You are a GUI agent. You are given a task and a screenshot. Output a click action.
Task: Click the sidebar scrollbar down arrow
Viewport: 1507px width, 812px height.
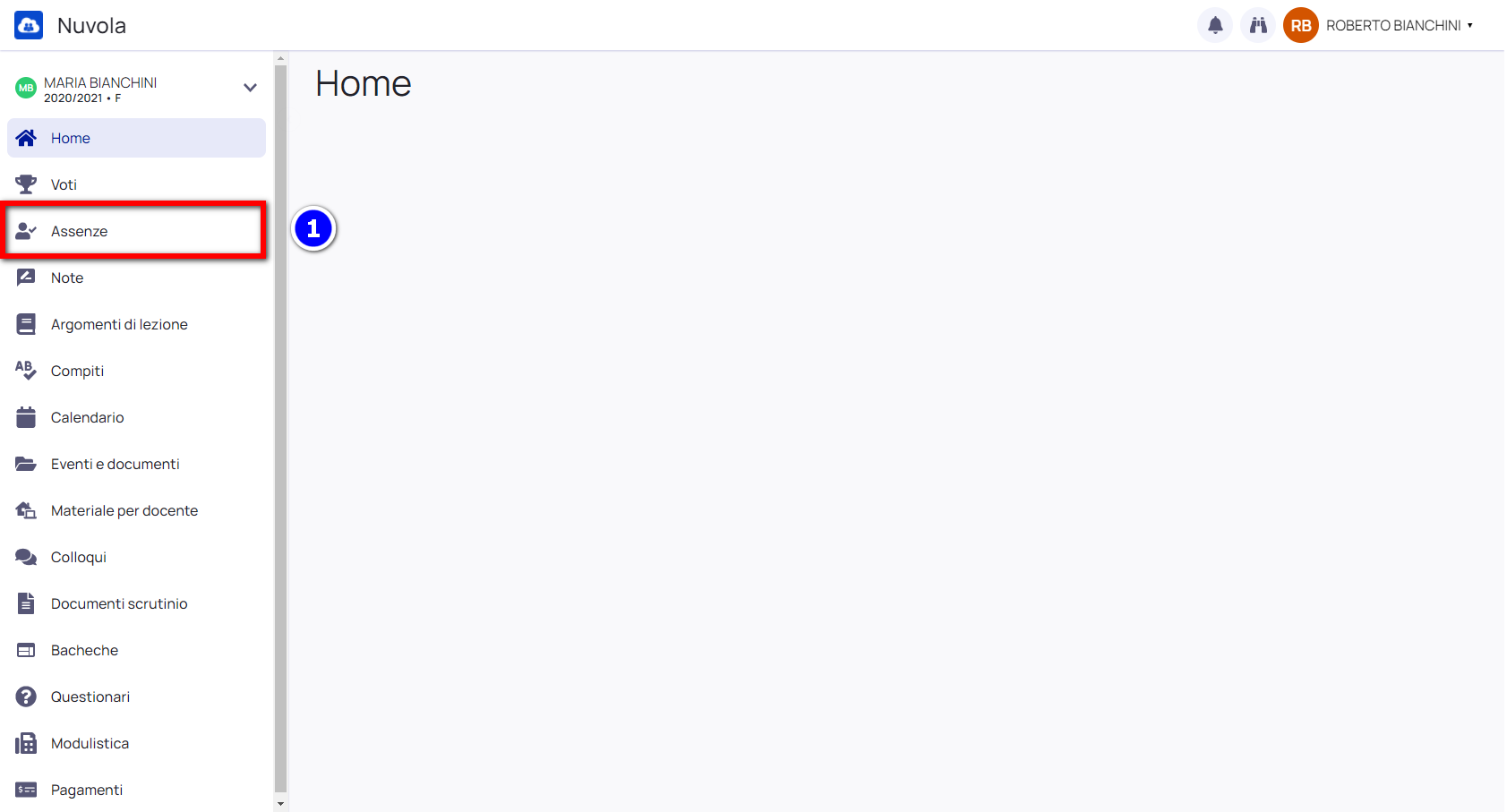click(280, 804)
